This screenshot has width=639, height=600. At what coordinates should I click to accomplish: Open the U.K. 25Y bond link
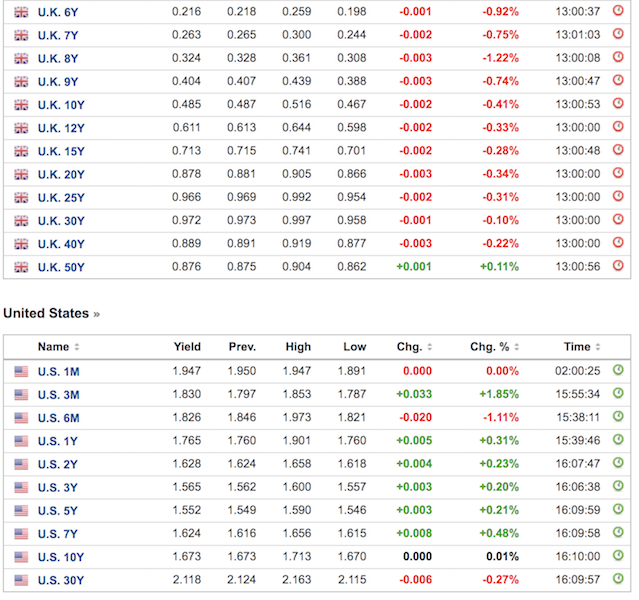click(61, 198)
